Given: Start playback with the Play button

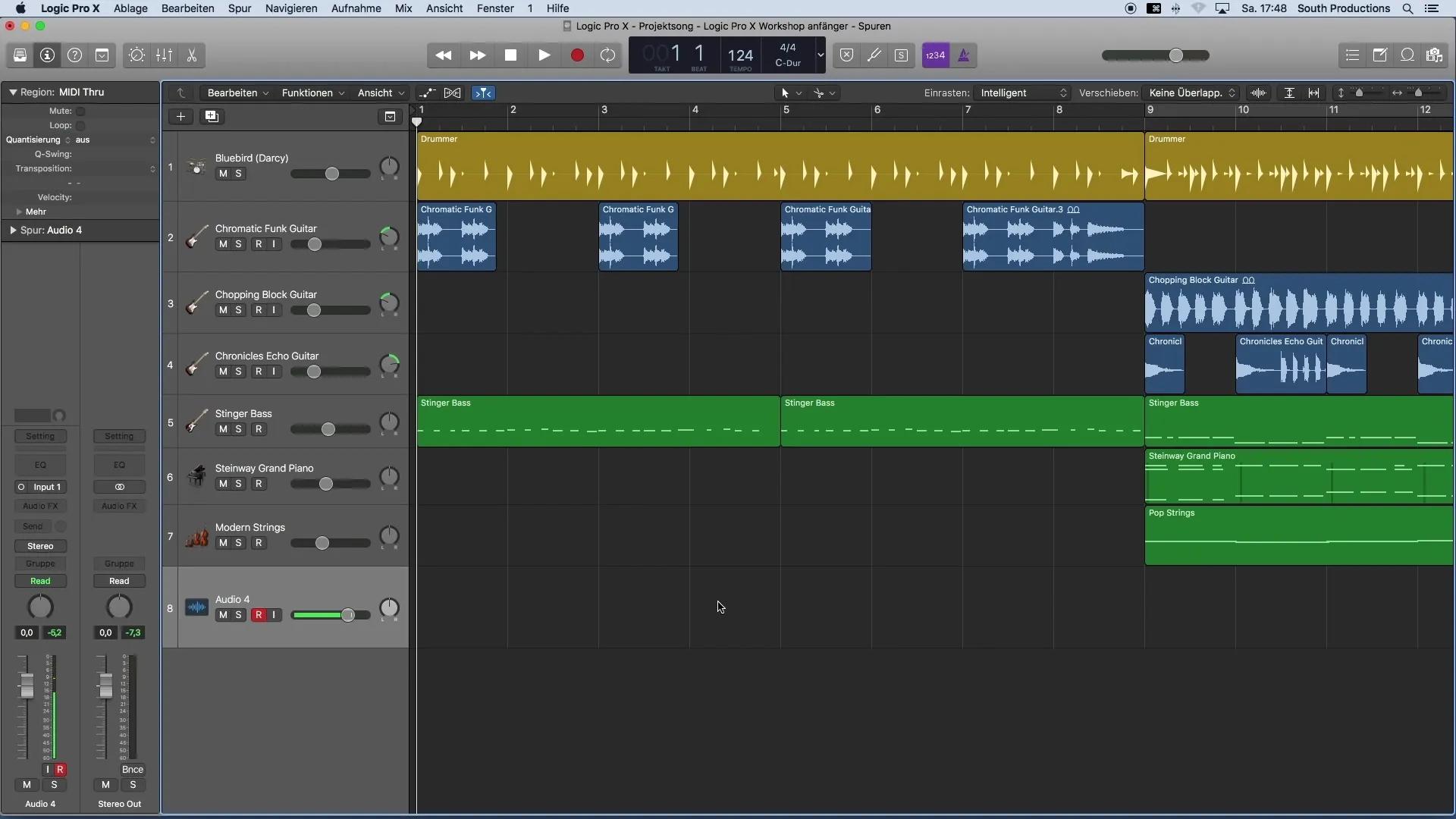Looking at the screenshot, I should 544,55.
